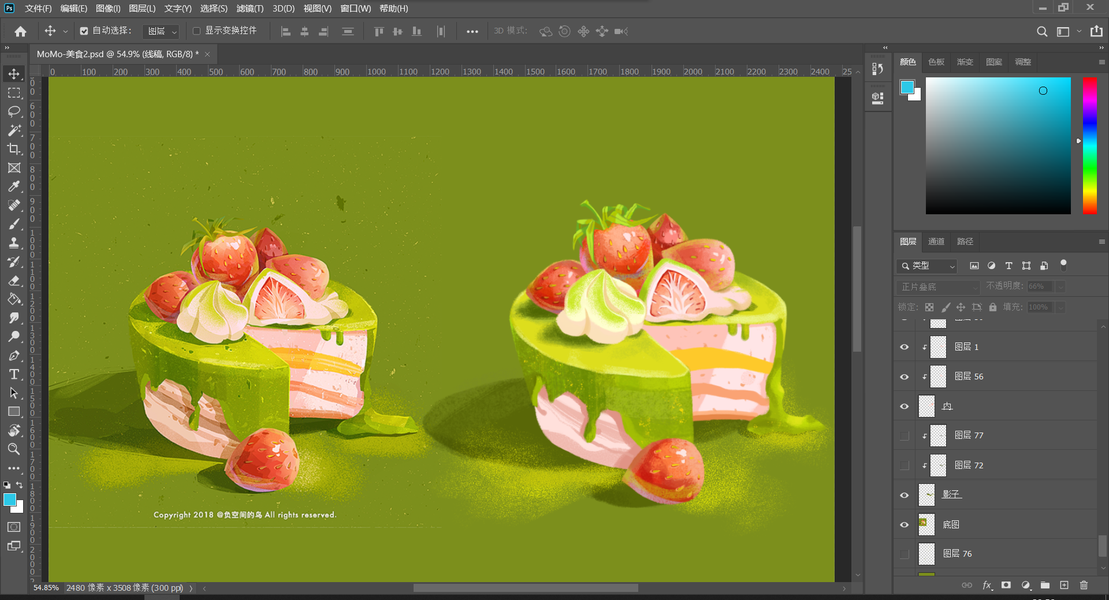The height and width of the screenshot is (600, 1109).
Task: Hide the 底图 layer with eye icon
Action: [904, 525]
